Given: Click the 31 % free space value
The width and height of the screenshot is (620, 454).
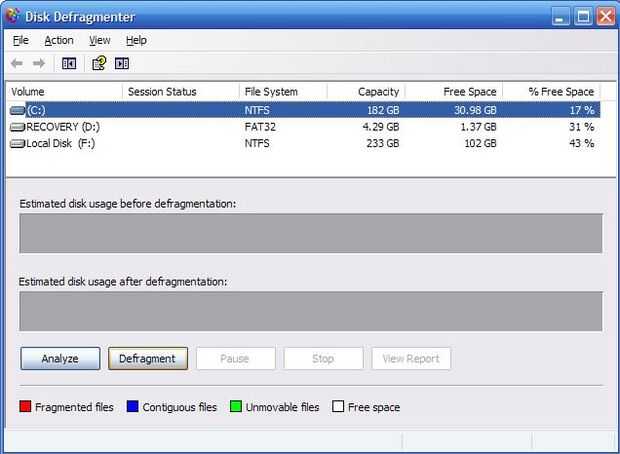Looking at the screenshot, I should (x=582, y=127).
